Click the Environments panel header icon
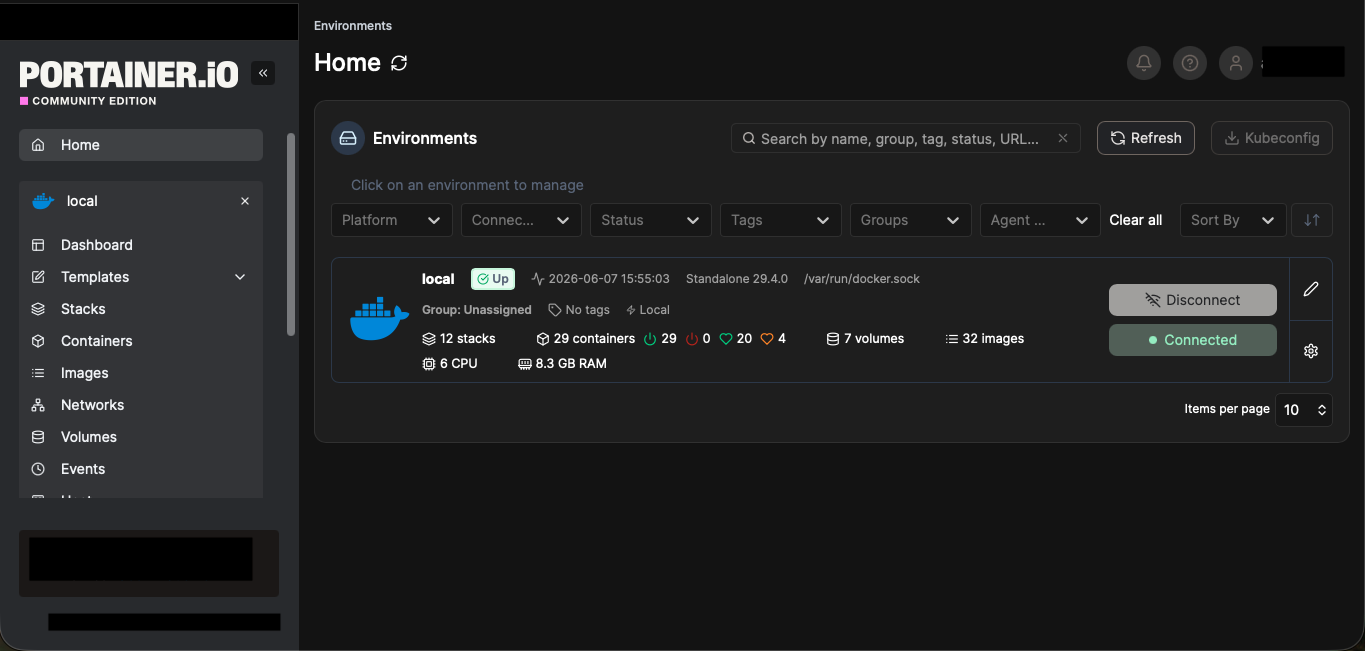The image size is (1365, 651). [x=348, y=138]
